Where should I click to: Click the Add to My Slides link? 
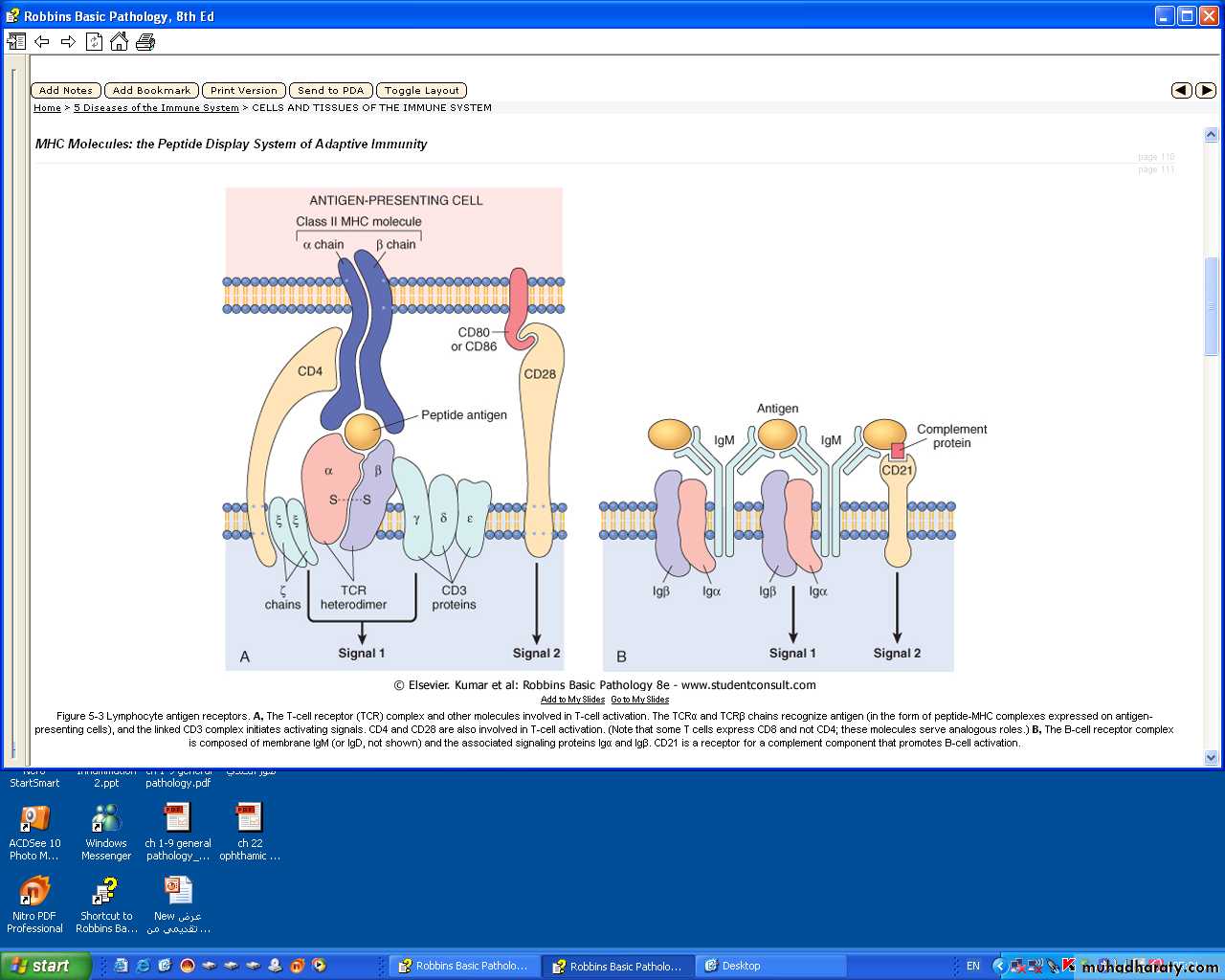click(572, 700)
